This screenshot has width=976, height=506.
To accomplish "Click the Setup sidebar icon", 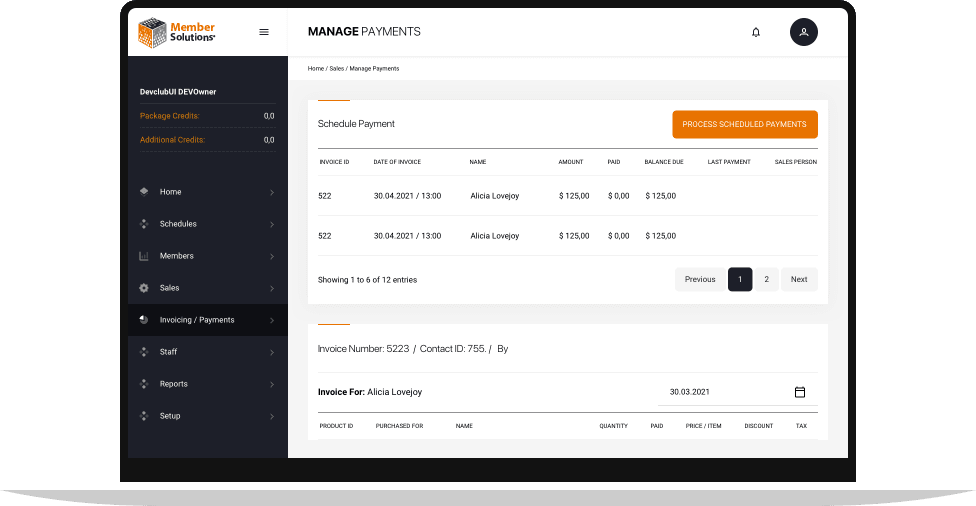I will 144,416.
